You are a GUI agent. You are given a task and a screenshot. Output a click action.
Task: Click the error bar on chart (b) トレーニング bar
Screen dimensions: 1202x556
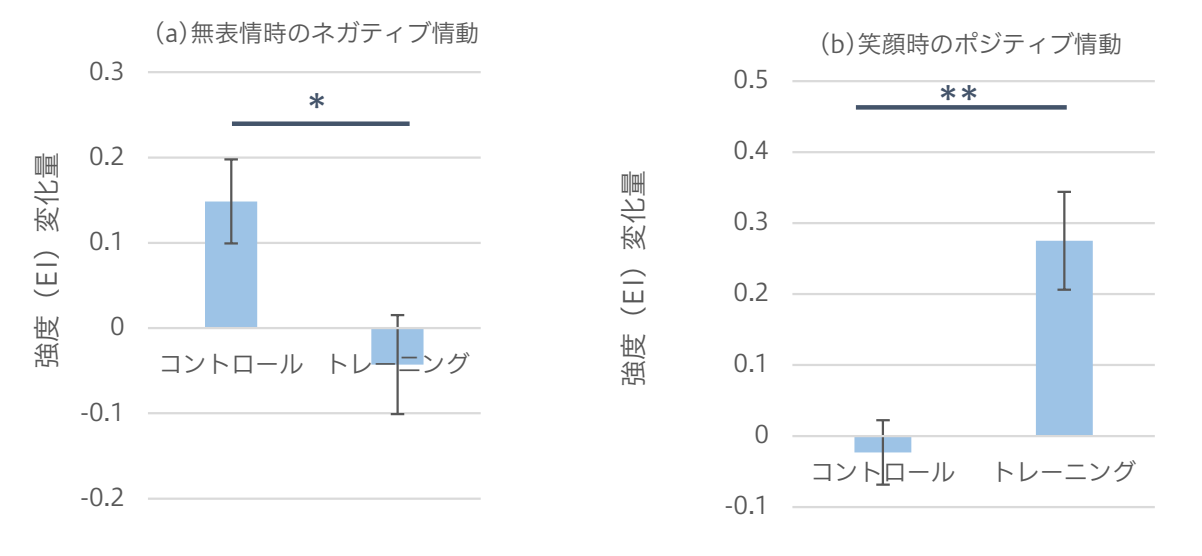1065,241
